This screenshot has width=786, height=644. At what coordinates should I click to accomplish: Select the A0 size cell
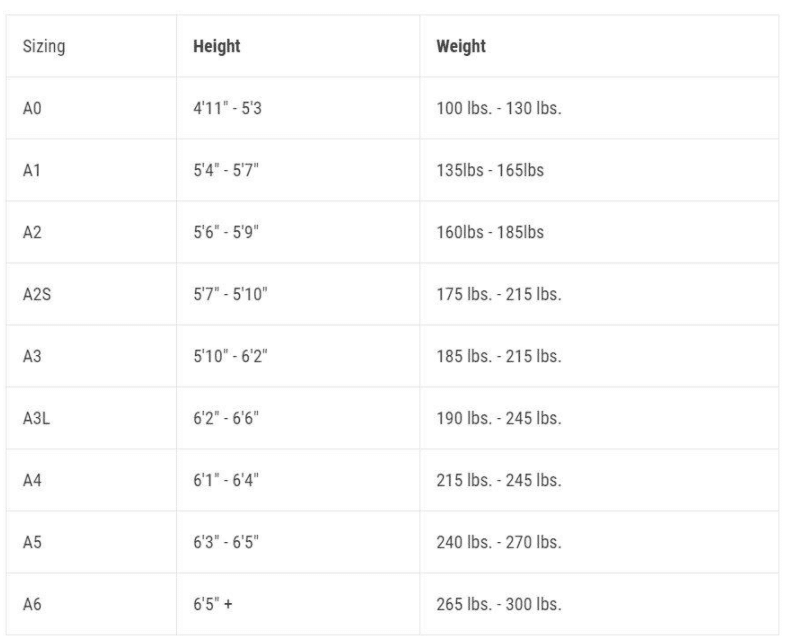pyautogui.click(x=33, y=108)
